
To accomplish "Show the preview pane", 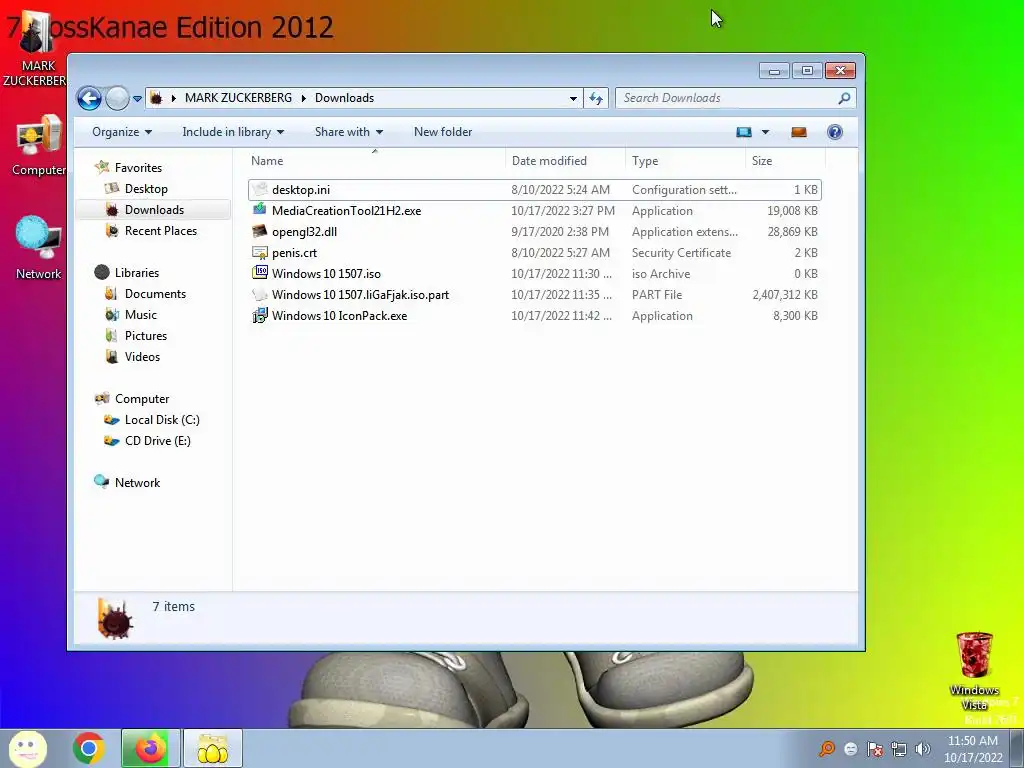I will [799, 132].
